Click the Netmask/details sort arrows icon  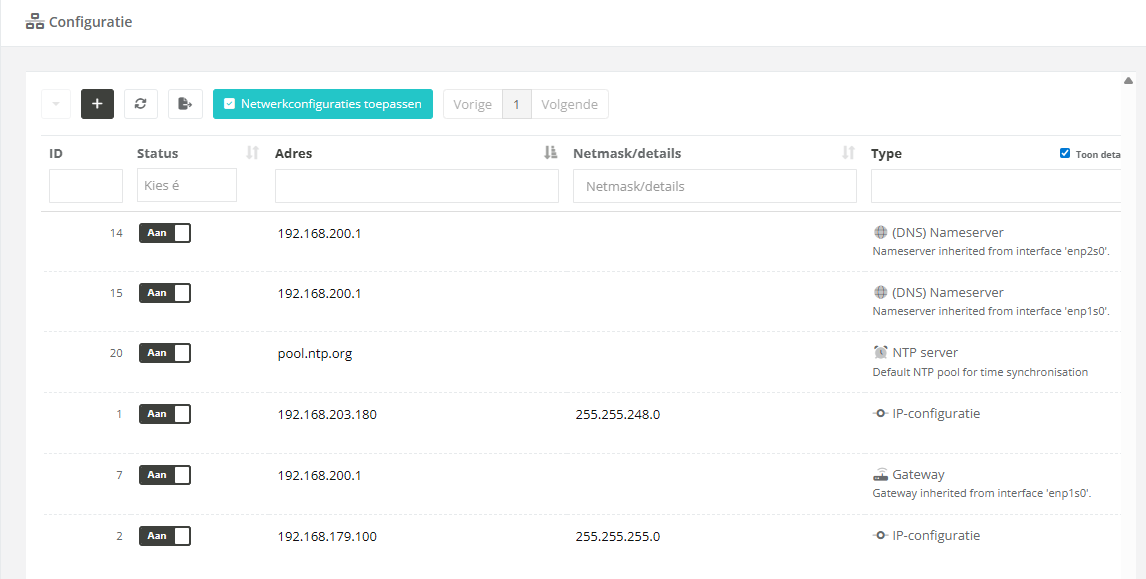tap(848, 153)
